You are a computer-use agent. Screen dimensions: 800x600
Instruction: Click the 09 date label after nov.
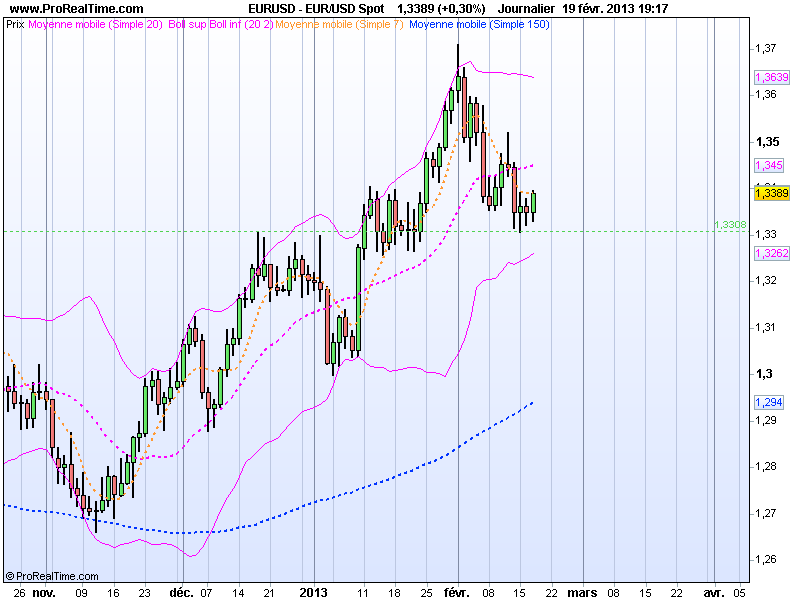pyautogui.click(x=82, y=593)
